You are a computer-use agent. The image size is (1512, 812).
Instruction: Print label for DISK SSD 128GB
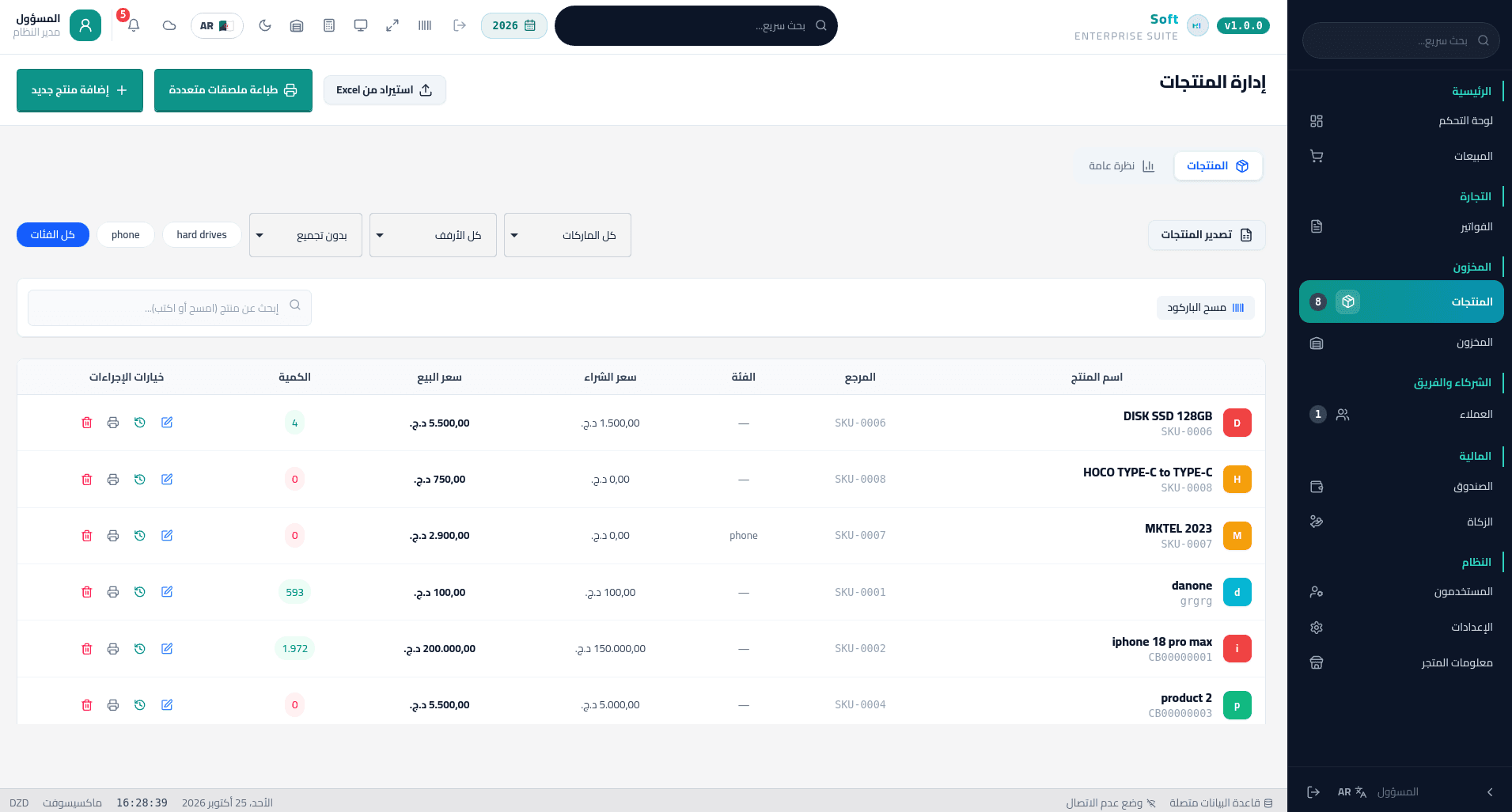(x=113, y=423)
